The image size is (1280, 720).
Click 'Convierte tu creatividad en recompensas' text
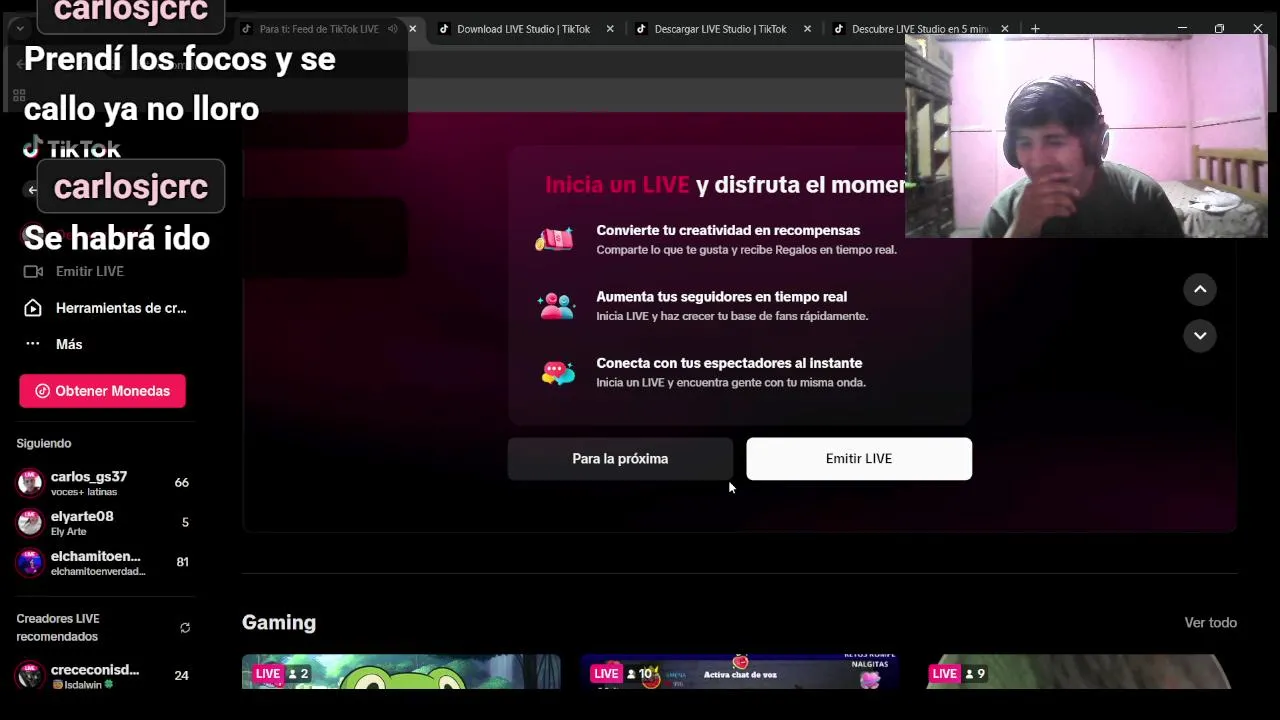(x=728, y=230)
